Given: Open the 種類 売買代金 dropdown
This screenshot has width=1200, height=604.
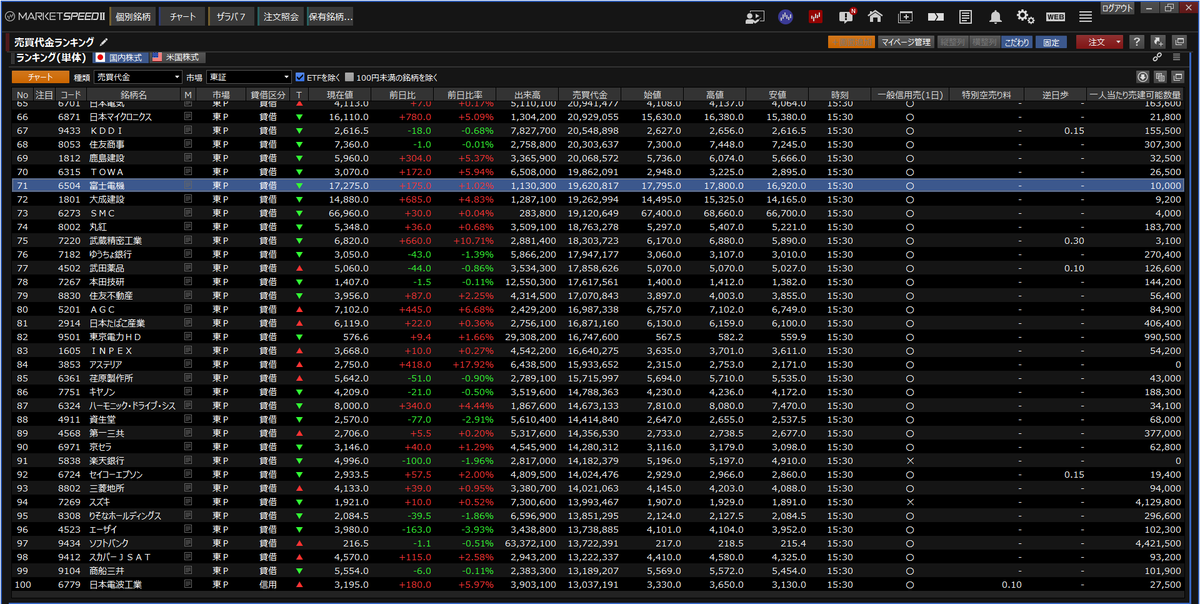Looking at the screenshot, I should click(137, 77).
